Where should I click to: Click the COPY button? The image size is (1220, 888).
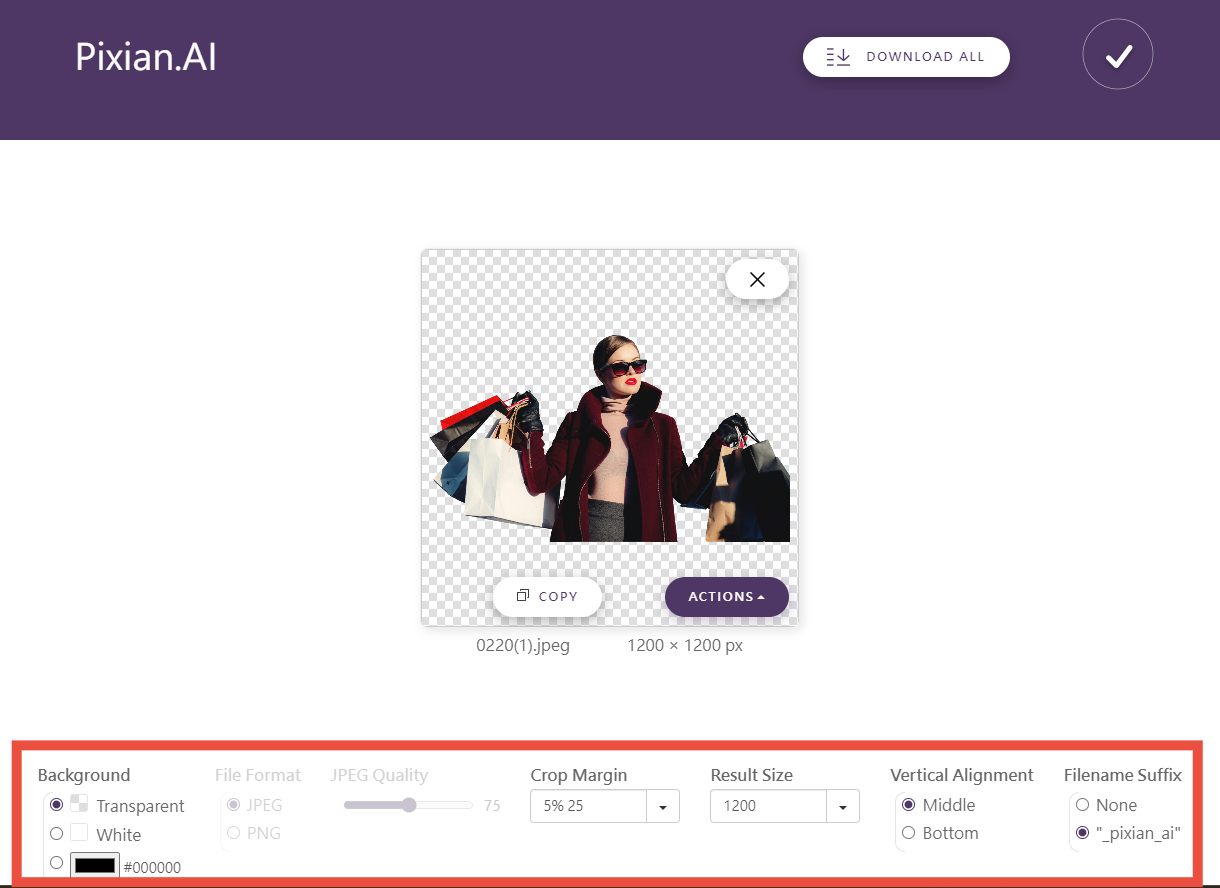tap(547, 596)
